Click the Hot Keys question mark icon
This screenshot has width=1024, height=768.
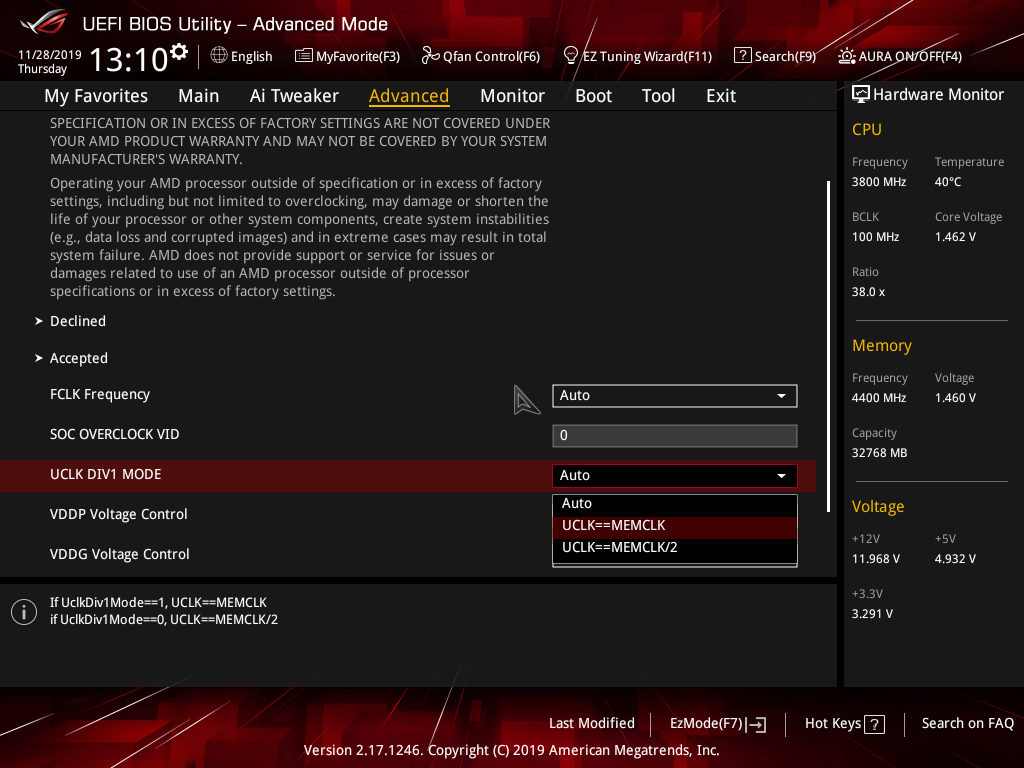click(874, 724)
